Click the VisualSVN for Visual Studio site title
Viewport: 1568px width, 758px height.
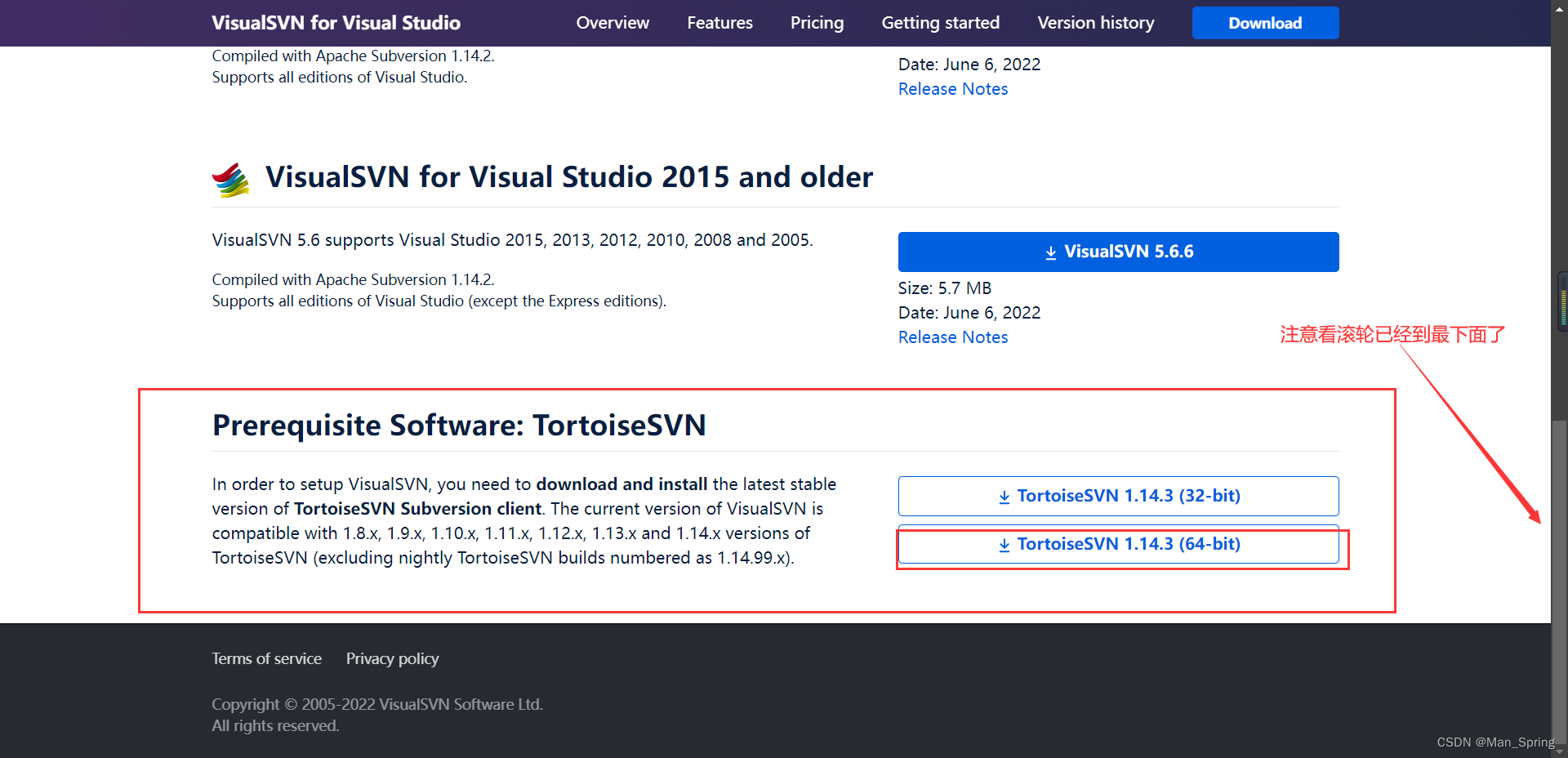coord(336,23)
